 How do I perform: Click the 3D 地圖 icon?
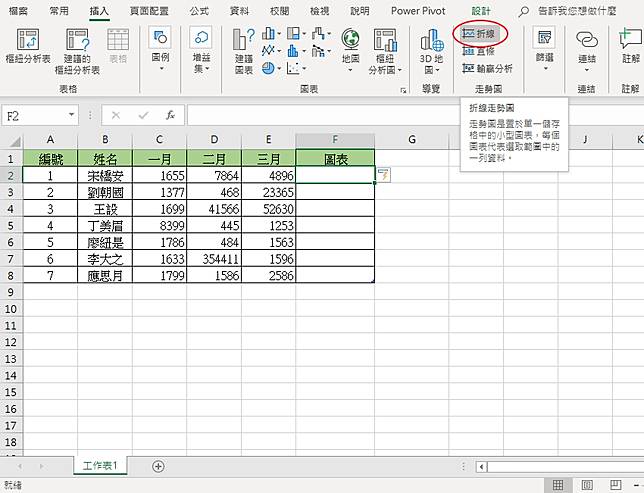(431, 50)
